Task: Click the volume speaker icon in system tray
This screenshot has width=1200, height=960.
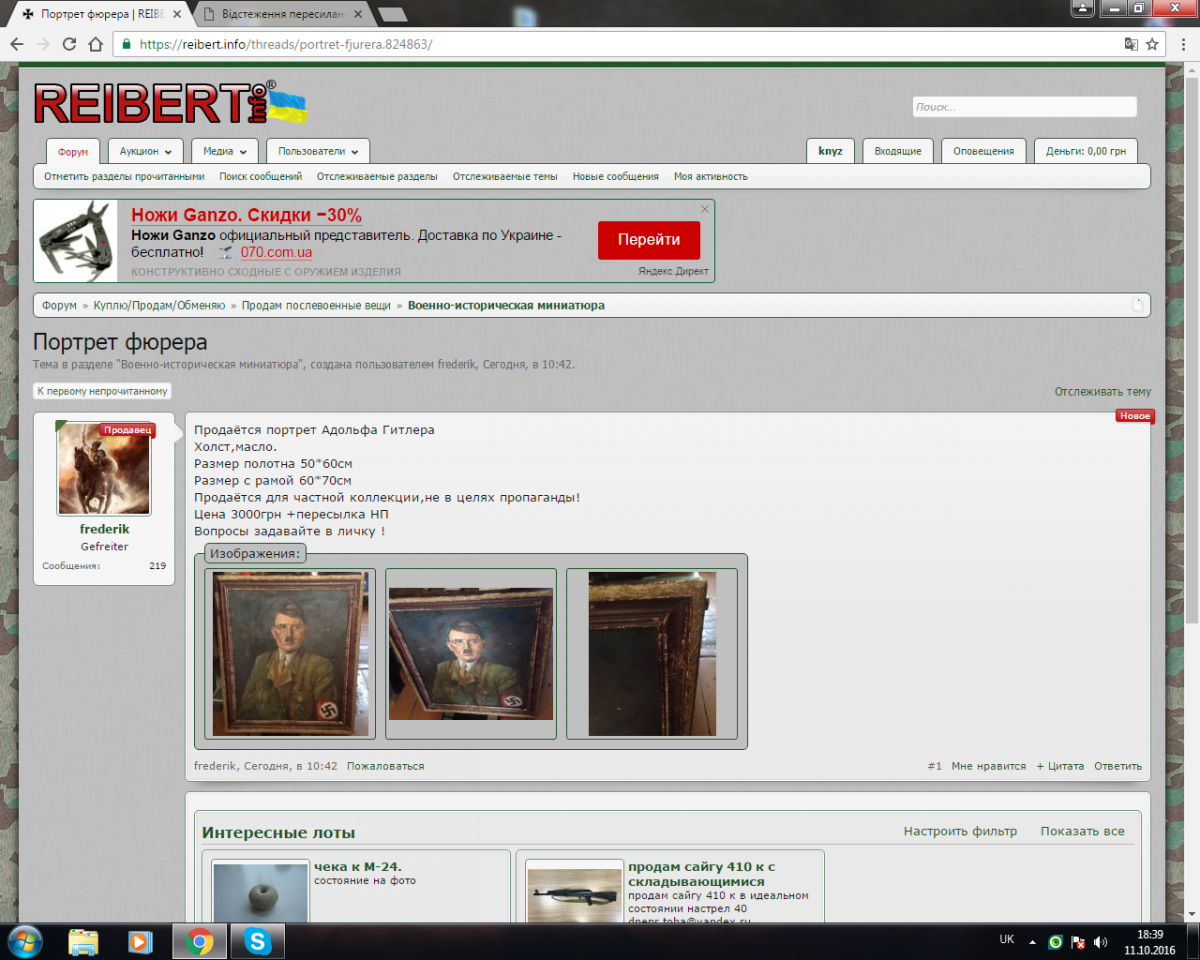Action: (x=1101, y=942)
